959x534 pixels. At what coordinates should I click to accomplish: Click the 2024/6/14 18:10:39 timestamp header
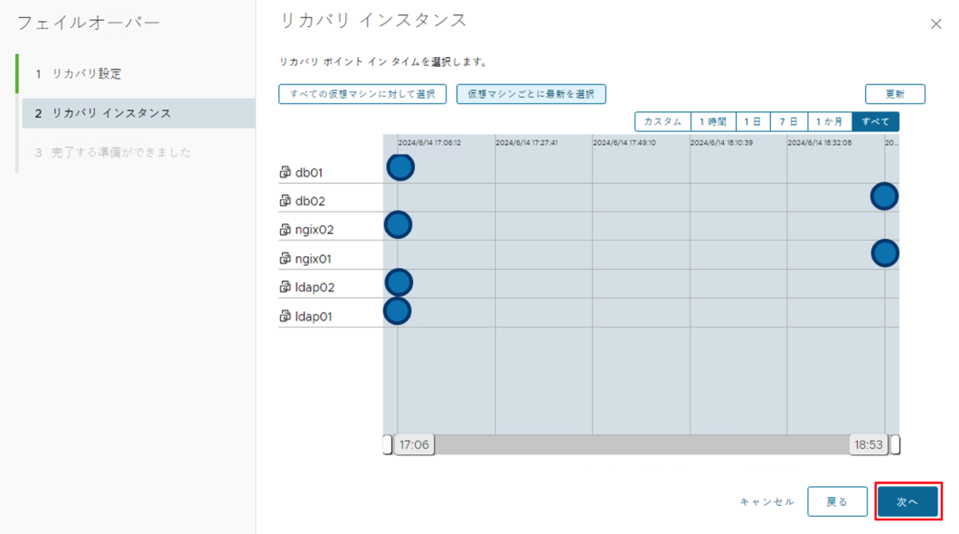click(x=722, y=143)
